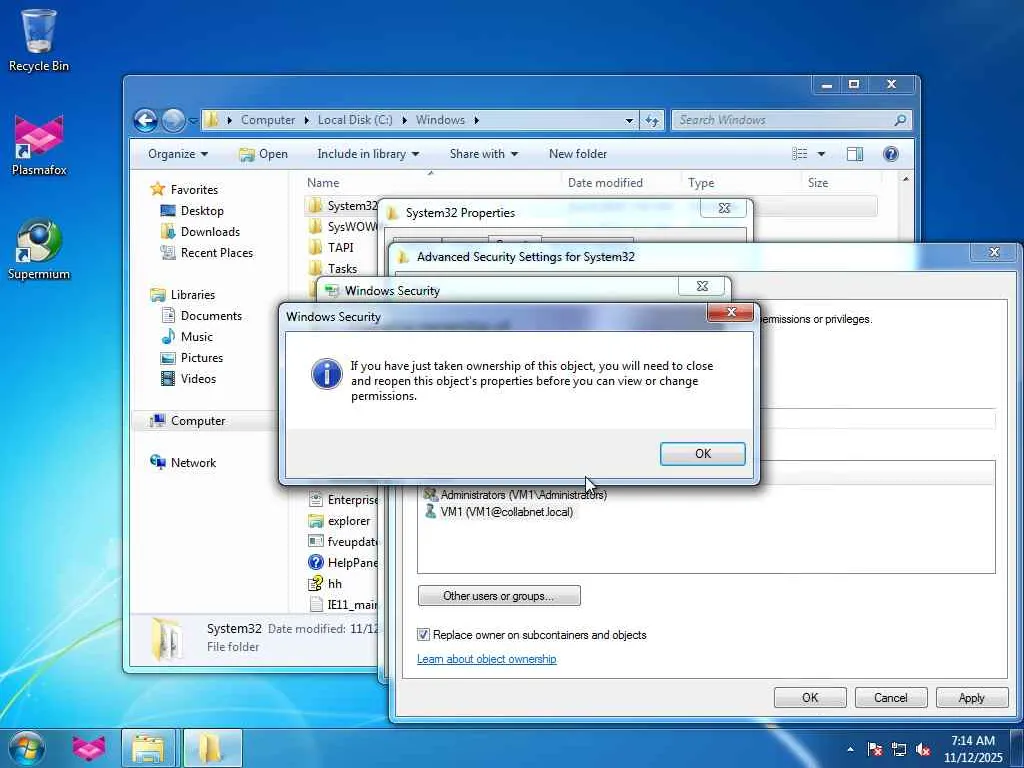
Task: Open the Videos library
Action: pyautogui.click(x=198, y=379)
